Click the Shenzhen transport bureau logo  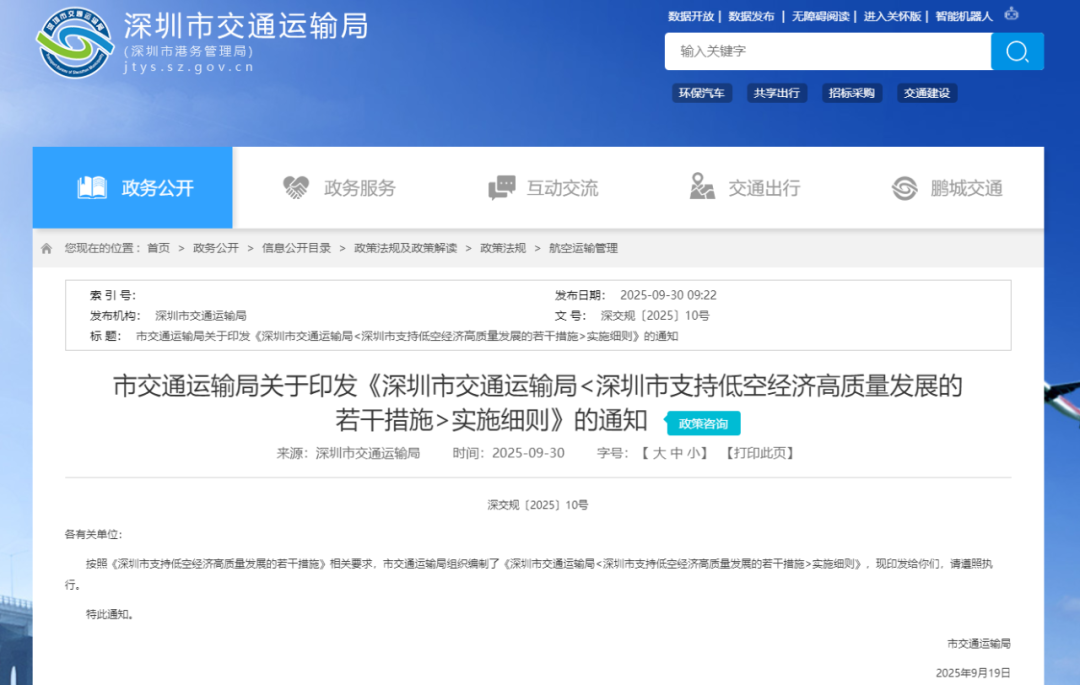(x=74, y=42)
